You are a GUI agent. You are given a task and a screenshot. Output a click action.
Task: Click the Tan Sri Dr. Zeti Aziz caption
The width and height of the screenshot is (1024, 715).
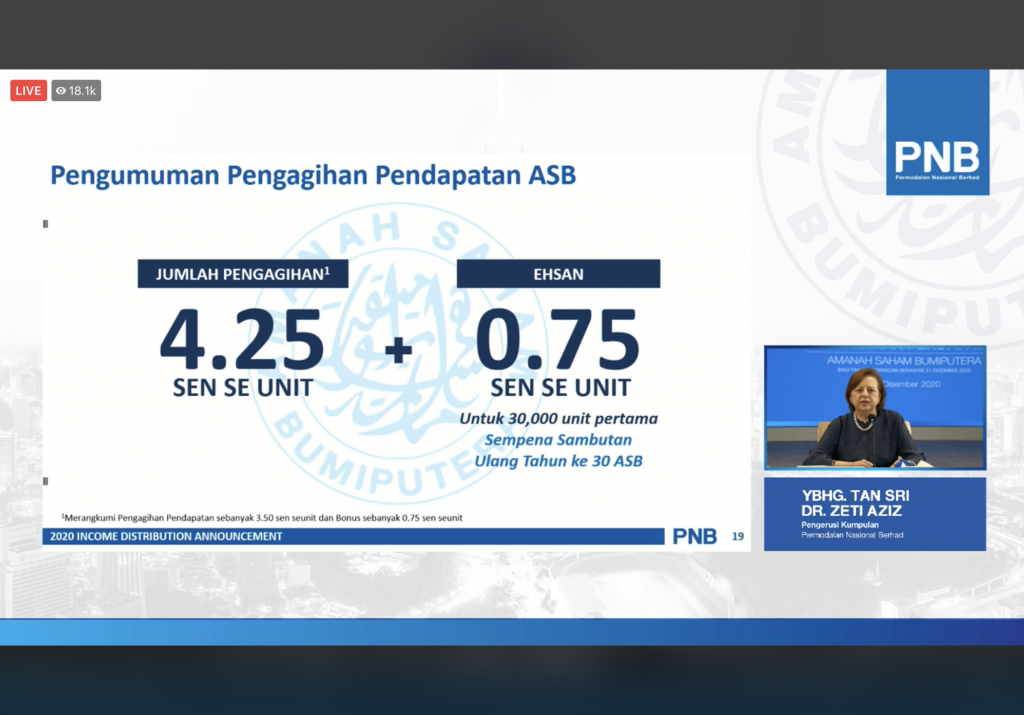point(874,513)
